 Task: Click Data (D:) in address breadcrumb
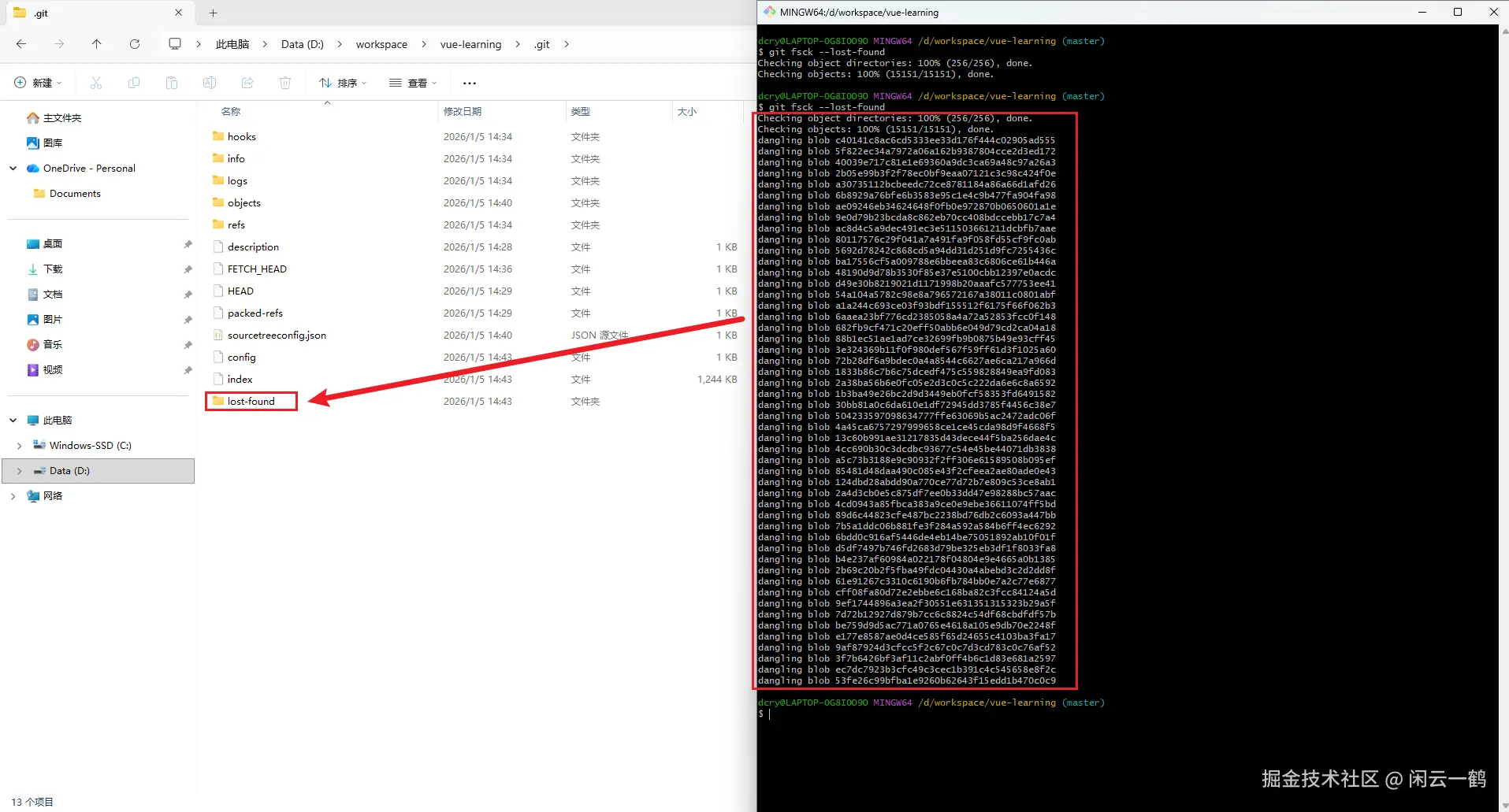(x=303, y=44)
